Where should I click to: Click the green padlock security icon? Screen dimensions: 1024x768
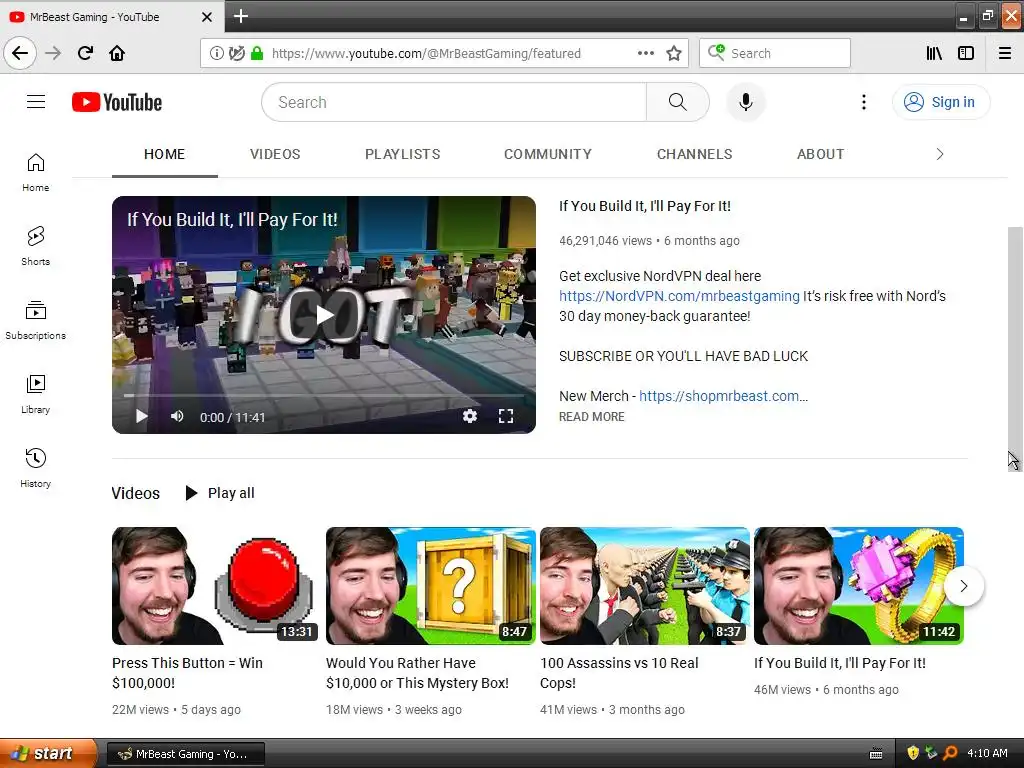(257, 54)
